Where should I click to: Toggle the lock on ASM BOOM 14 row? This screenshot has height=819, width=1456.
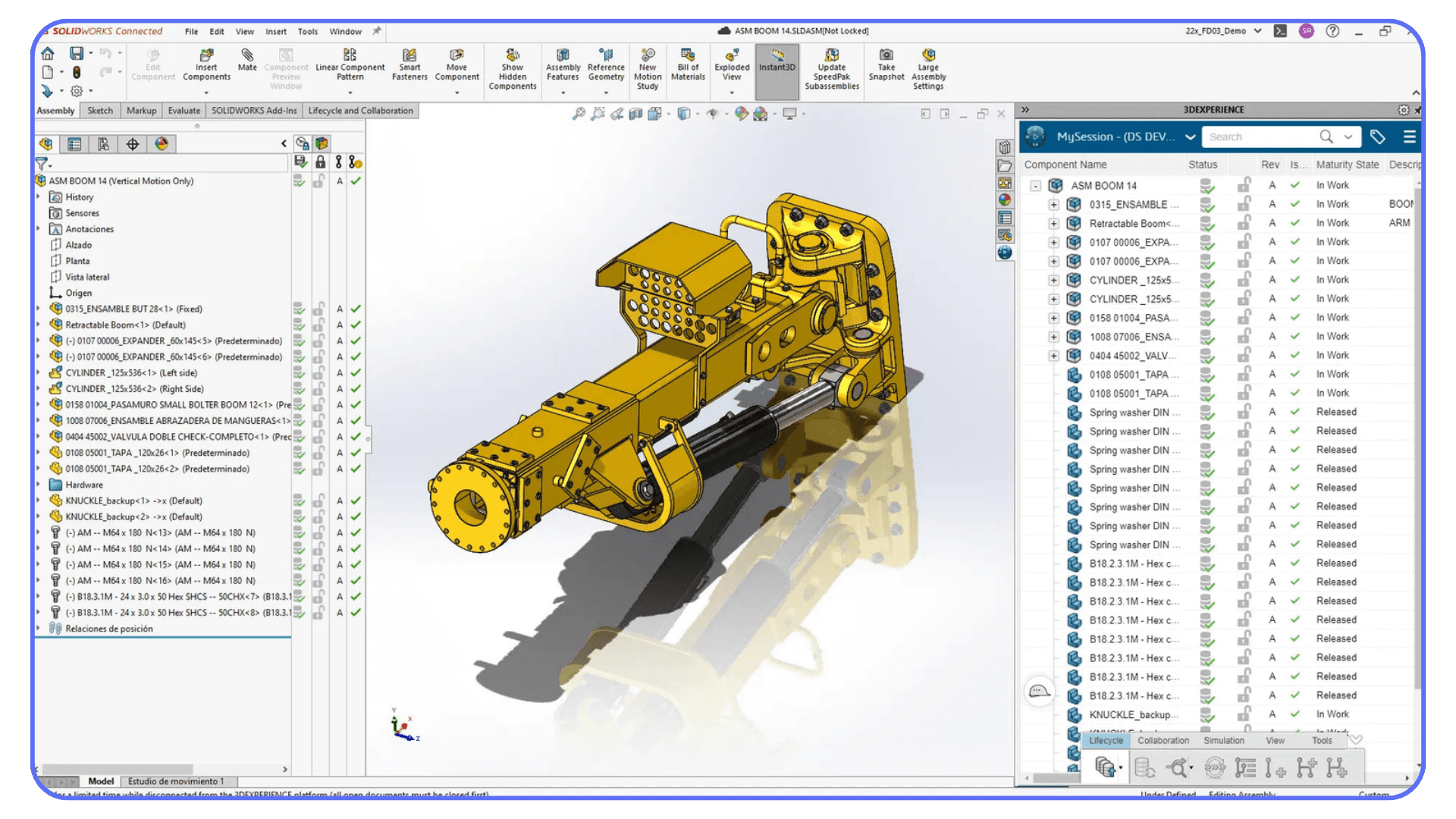1244,185
